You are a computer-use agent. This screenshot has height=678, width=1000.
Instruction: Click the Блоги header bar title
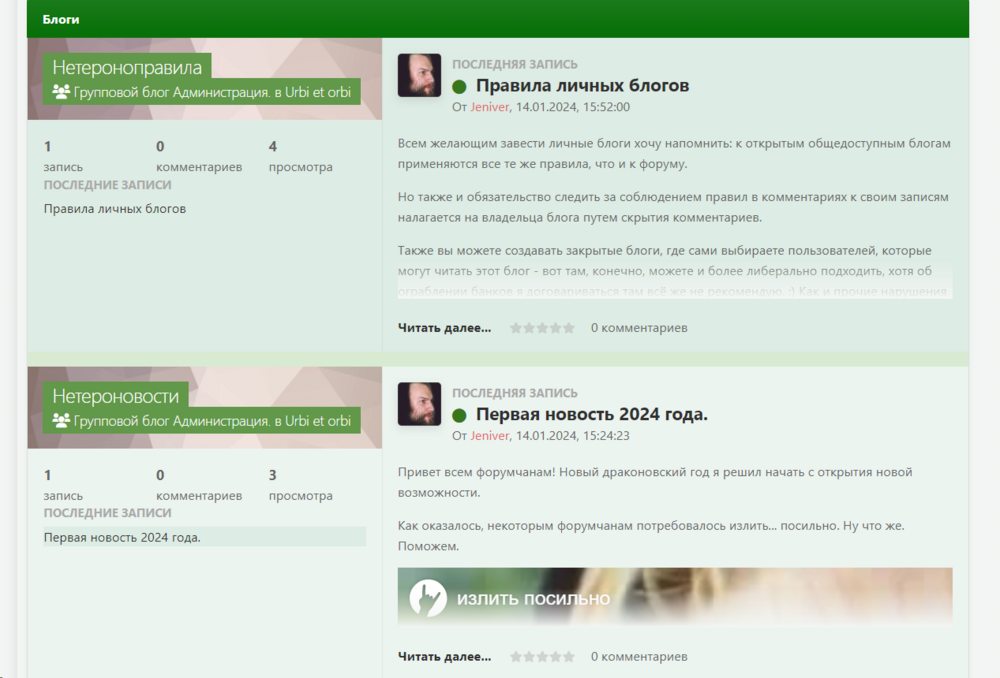pyautogui.click(x=61, y=20)
